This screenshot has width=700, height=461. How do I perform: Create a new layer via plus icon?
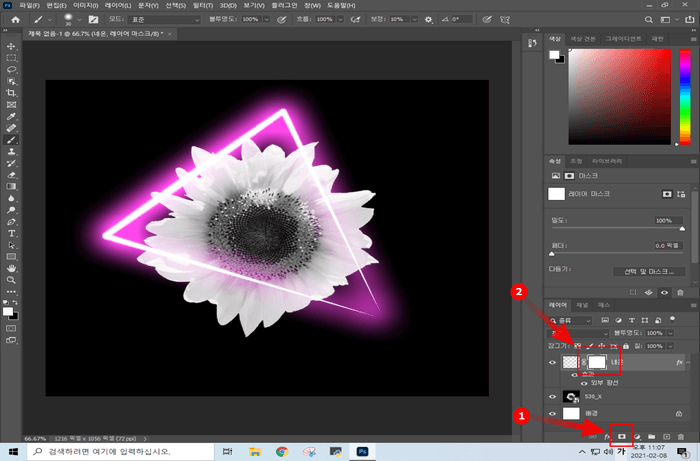click(x=666, y=436)
